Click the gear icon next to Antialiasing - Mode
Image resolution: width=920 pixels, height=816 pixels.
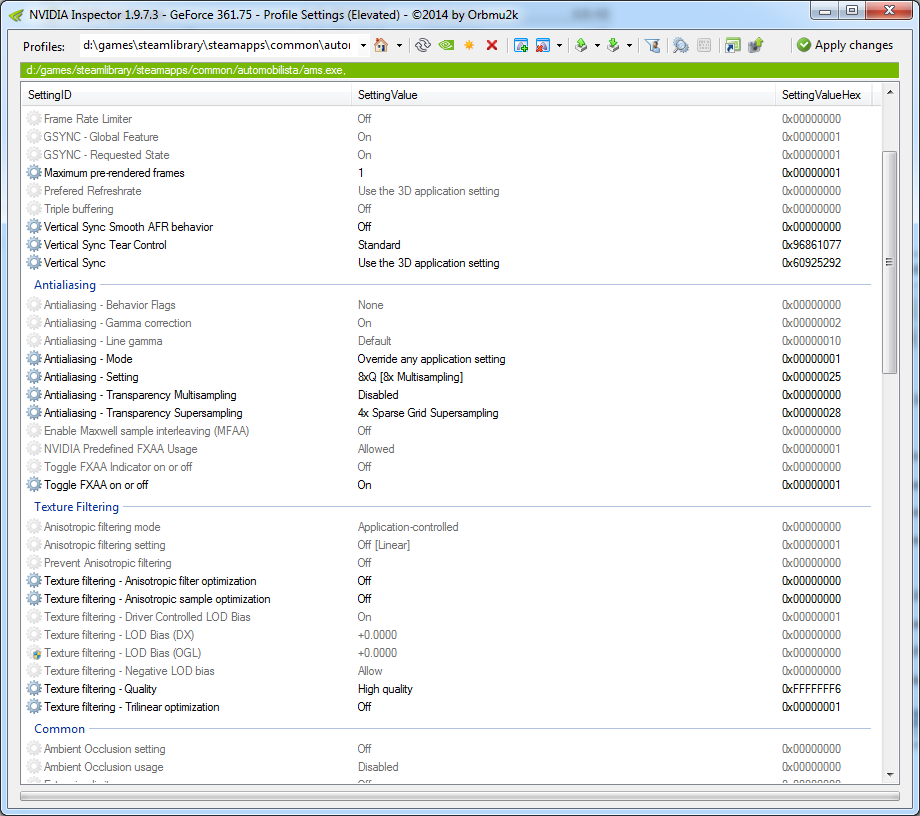pyautogui.click(x=34, y=358)
